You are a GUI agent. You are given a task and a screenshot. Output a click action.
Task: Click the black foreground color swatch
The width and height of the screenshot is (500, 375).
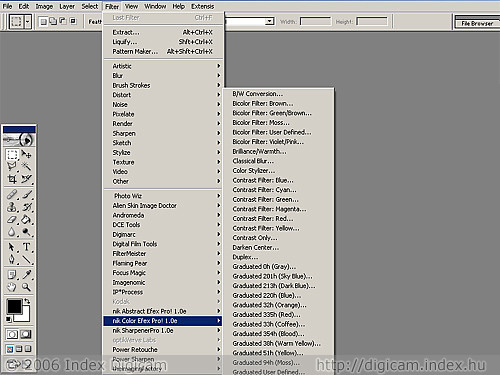14,306
